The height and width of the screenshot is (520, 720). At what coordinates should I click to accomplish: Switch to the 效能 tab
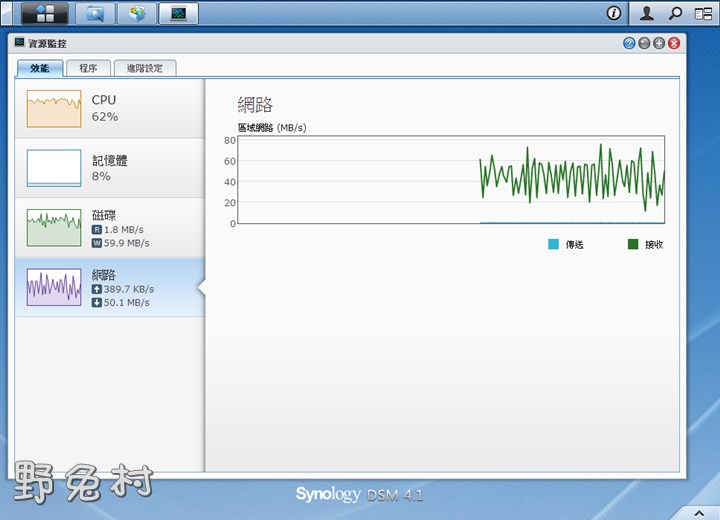tap(40, 68)
